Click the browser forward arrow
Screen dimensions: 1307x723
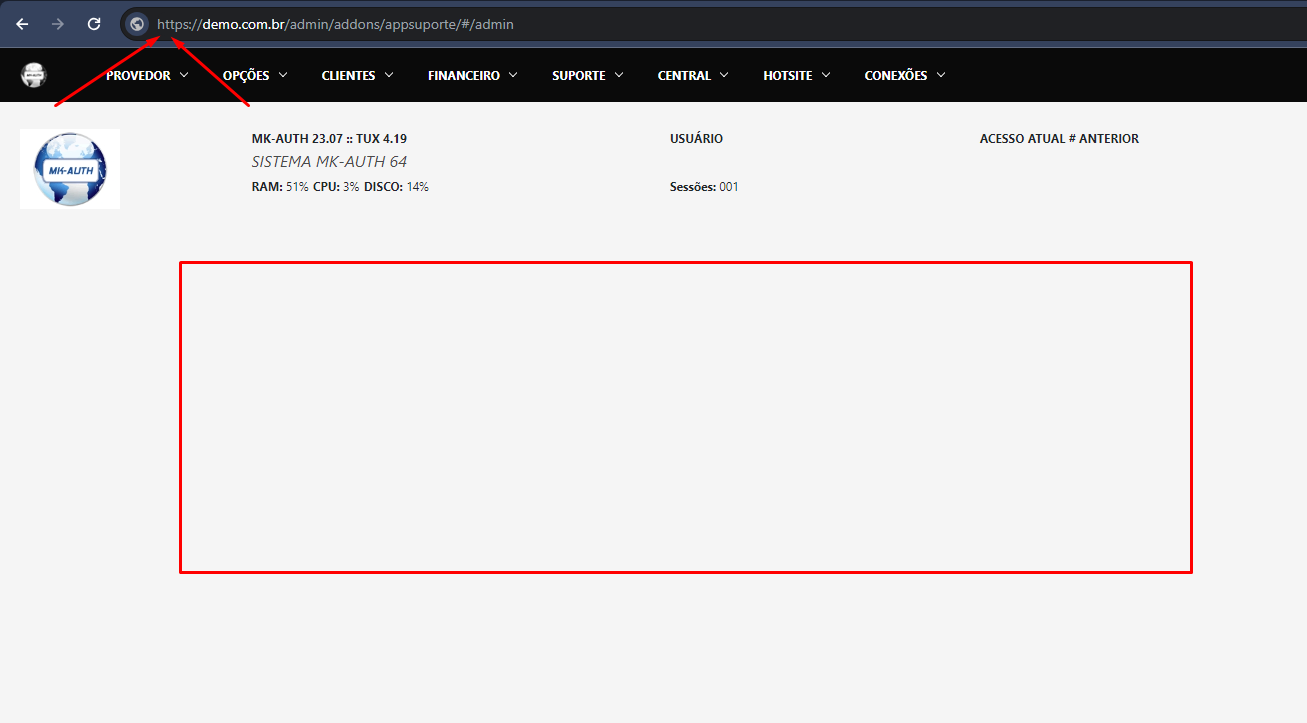(58, 24)
